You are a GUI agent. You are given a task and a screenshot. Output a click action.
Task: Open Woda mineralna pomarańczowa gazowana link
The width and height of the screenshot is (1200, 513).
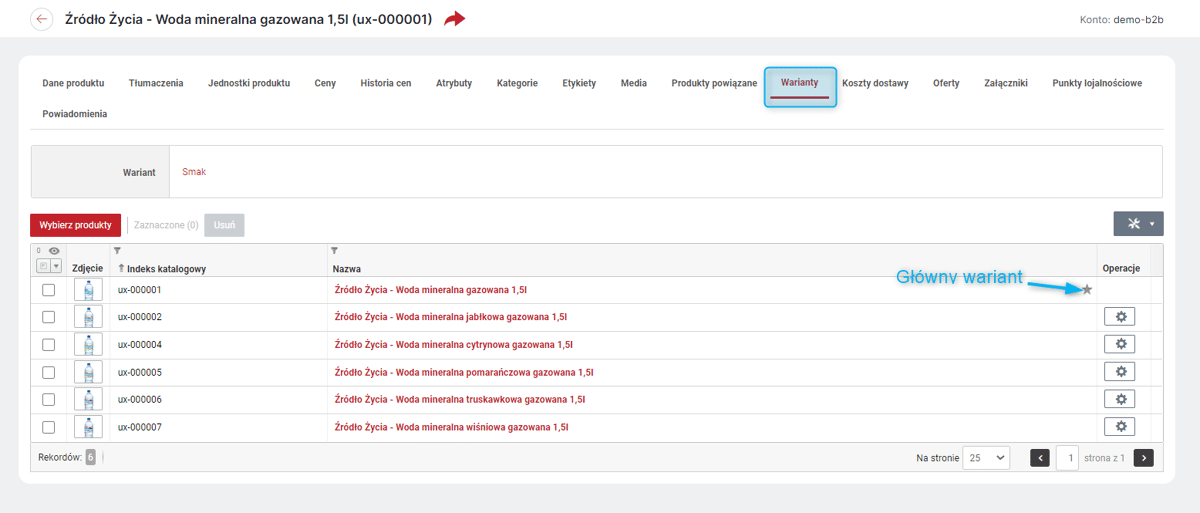(x=464, y=372)
